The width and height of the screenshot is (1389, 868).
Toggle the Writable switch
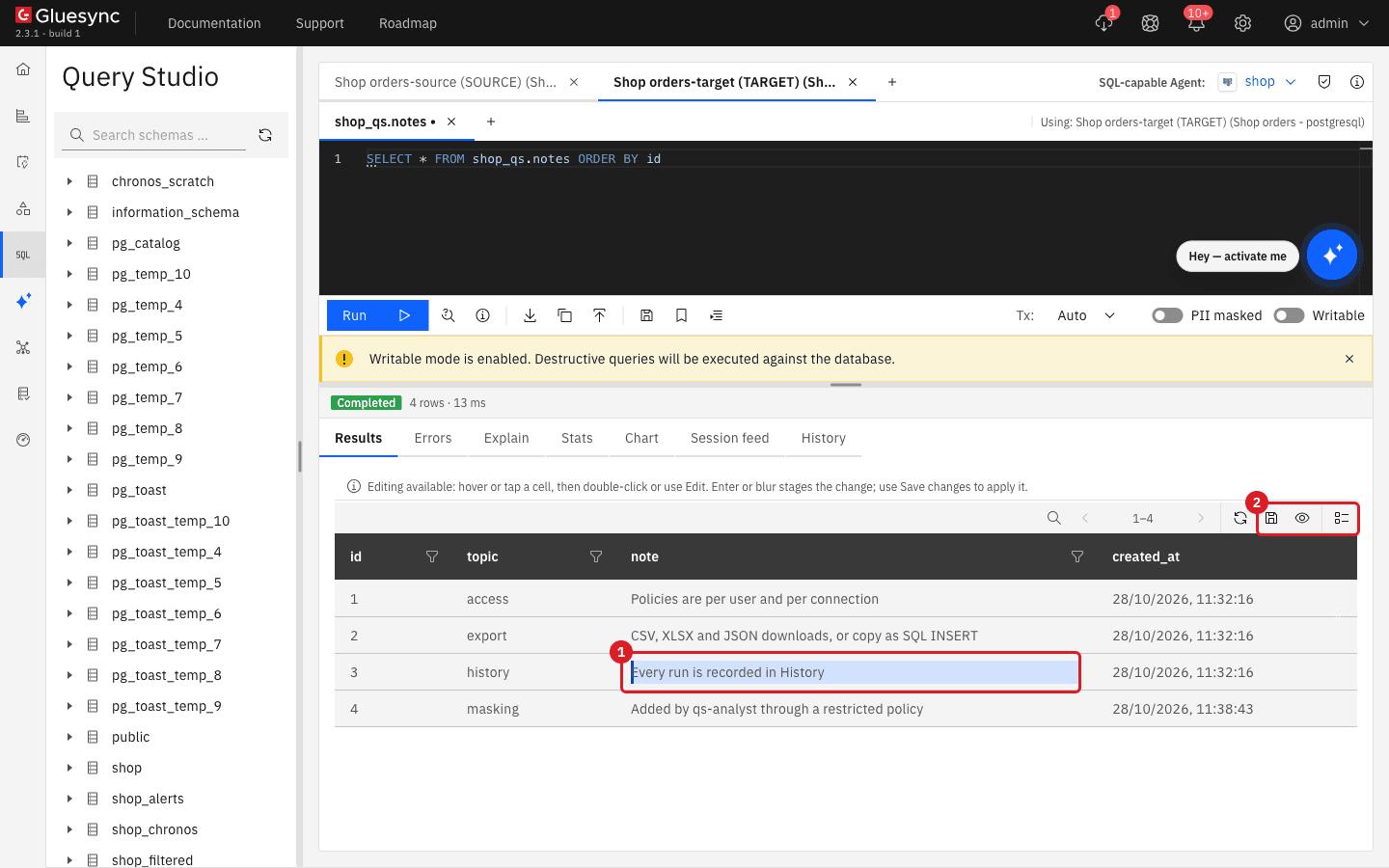pyautogui.click(x=1289, y=315)
